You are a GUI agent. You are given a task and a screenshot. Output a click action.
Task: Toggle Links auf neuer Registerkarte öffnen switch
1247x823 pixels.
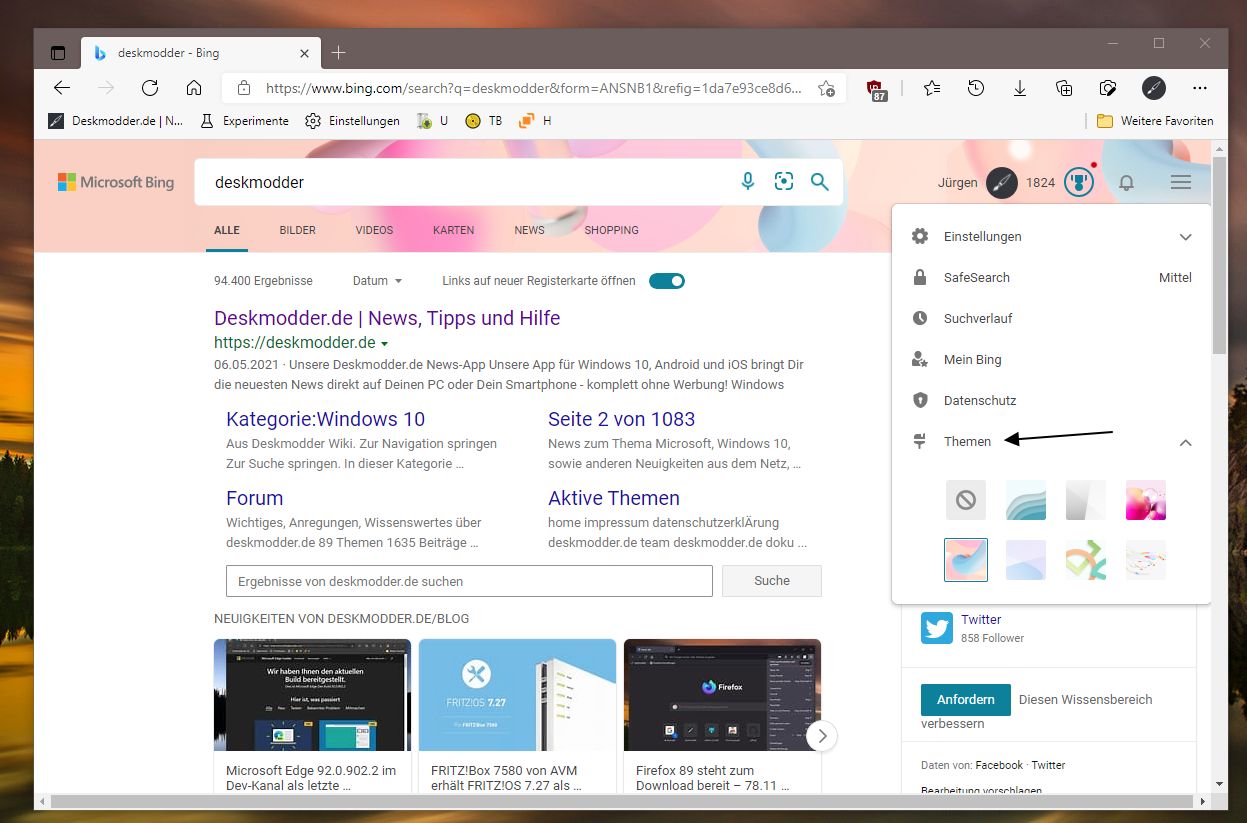pyautogui.click(x=667, y=281)
